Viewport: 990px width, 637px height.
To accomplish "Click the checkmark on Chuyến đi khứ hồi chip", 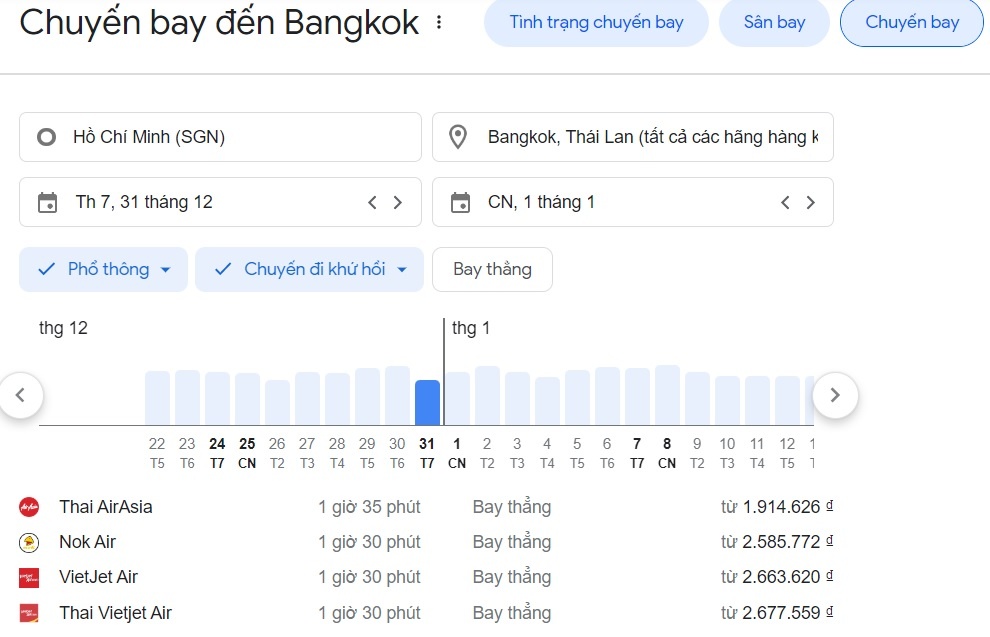I will pos(222,269).
